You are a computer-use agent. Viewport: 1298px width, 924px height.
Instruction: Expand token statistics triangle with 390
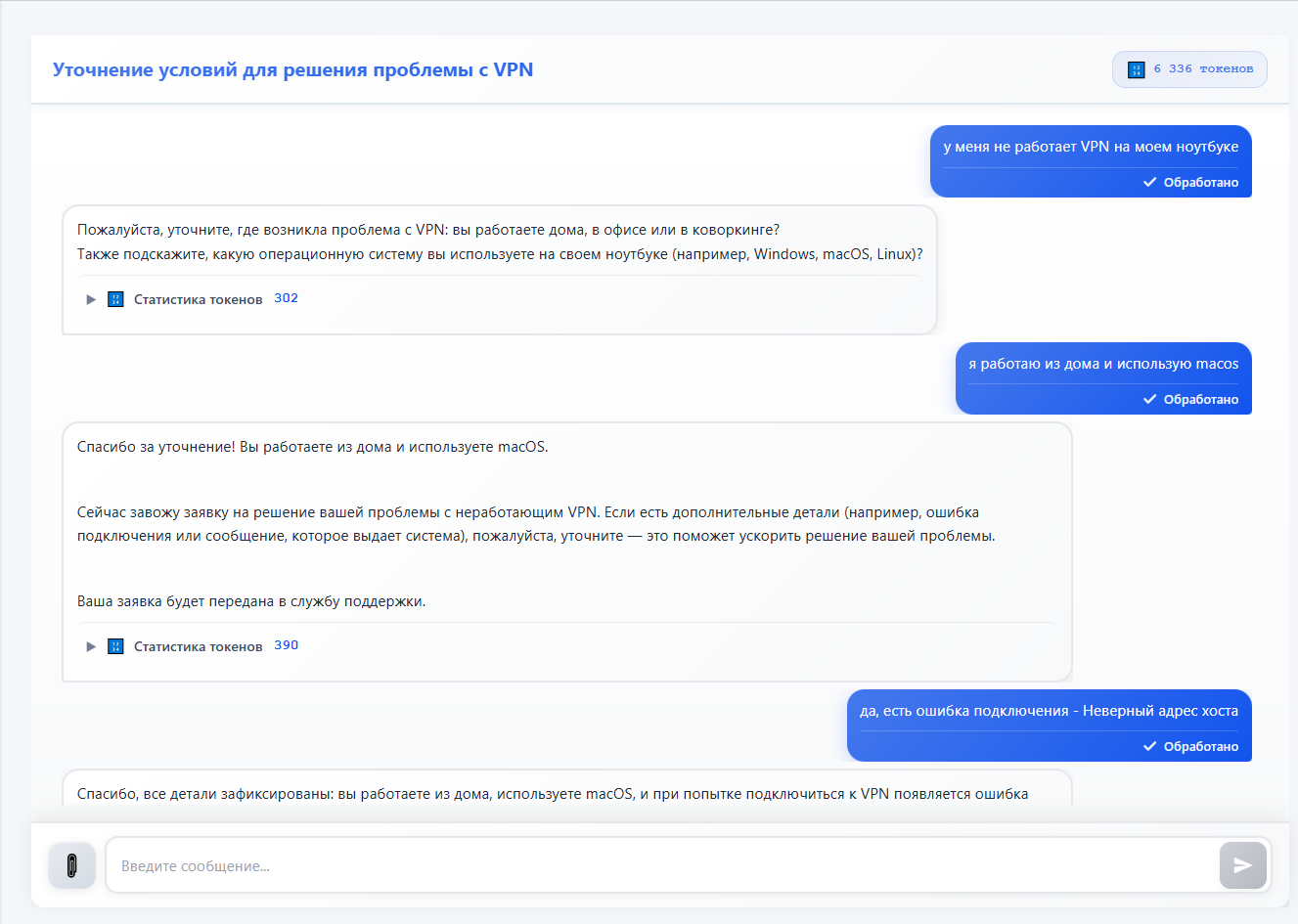(x=91, y=646)
